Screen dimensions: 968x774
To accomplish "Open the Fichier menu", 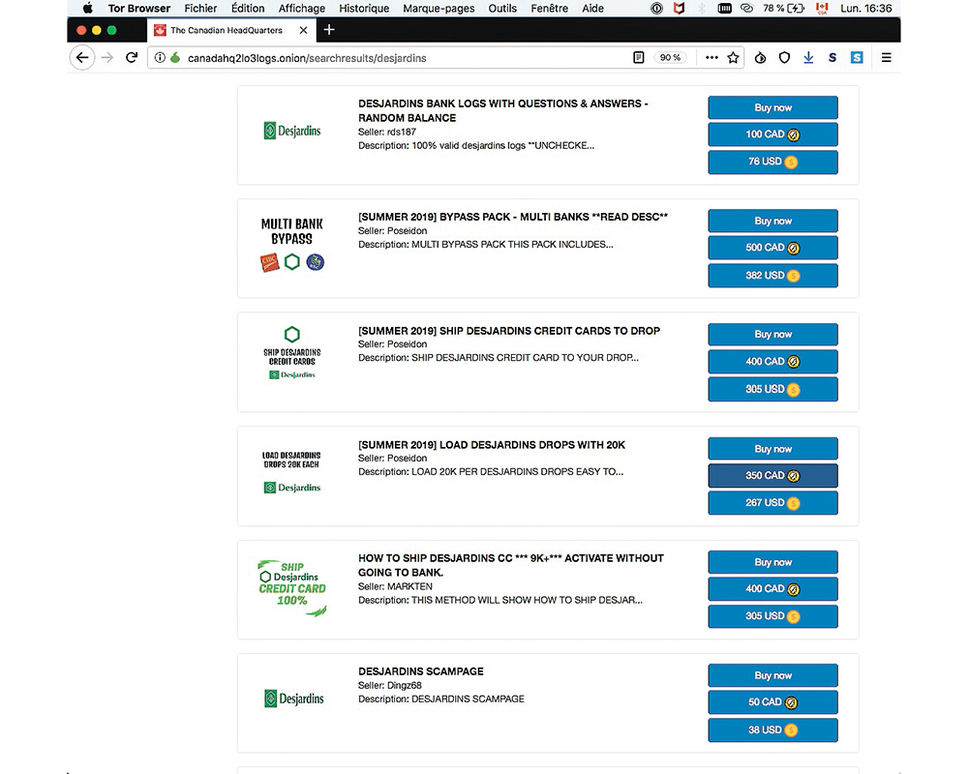I will (201, 8).
